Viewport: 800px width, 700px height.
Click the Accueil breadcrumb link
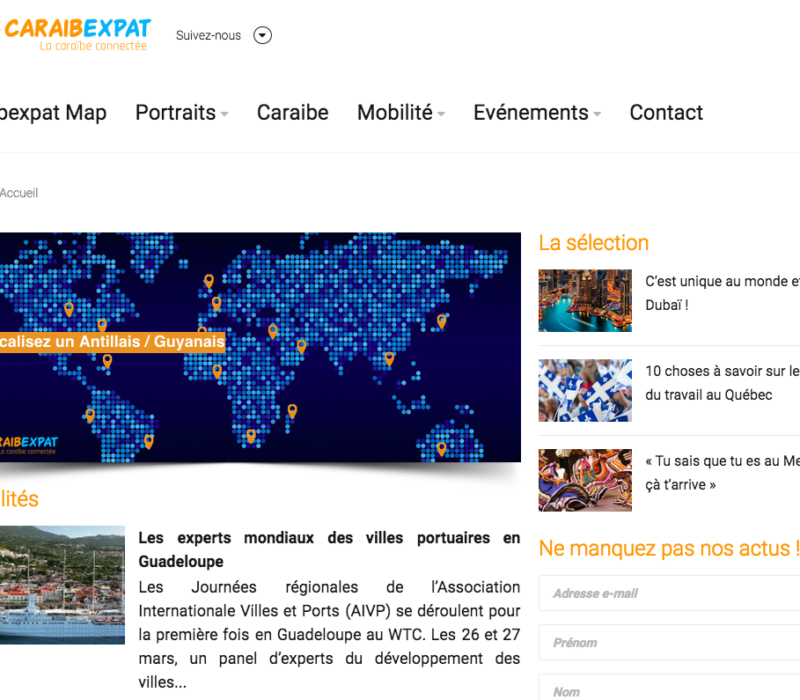coord(18,193)
